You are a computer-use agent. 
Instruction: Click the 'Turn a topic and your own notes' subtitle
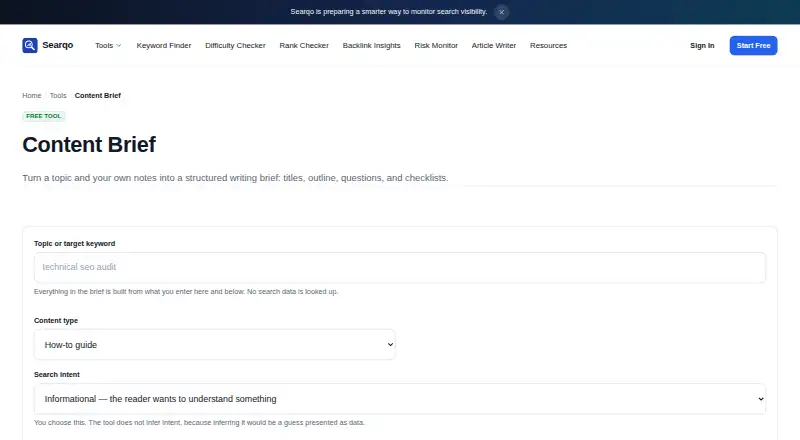coord(235,178)
